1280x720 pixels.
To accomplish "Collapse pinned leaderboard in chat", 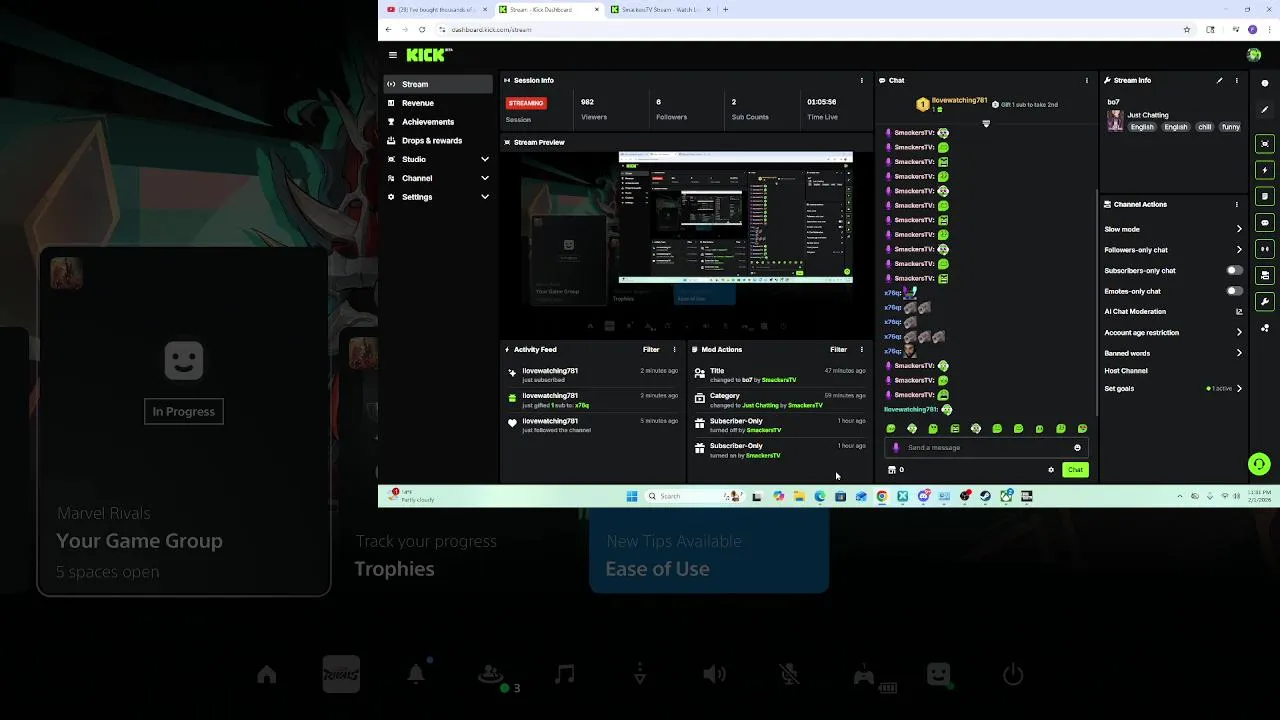I will [986, 124].
